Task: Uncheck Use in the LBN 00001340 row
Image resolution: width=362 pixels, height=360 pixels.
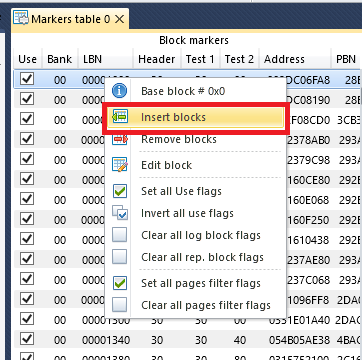Action: coord(27,339)
